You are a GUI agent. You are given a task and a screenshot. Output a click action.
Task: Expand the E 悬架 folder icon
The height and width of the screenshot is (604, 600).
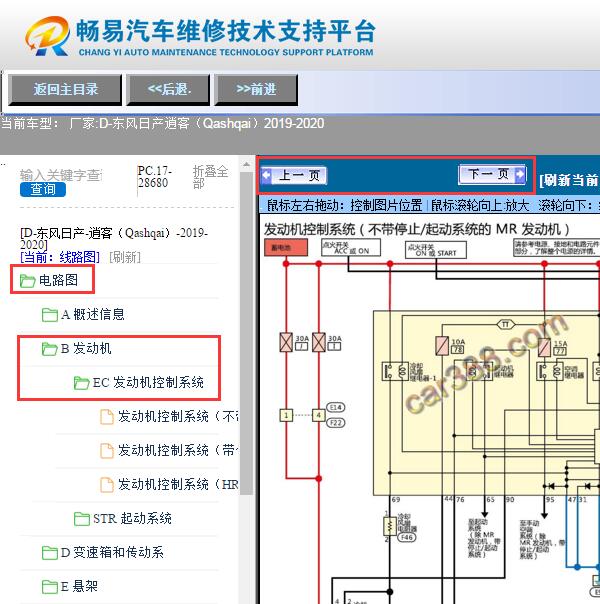coord(50,587)
